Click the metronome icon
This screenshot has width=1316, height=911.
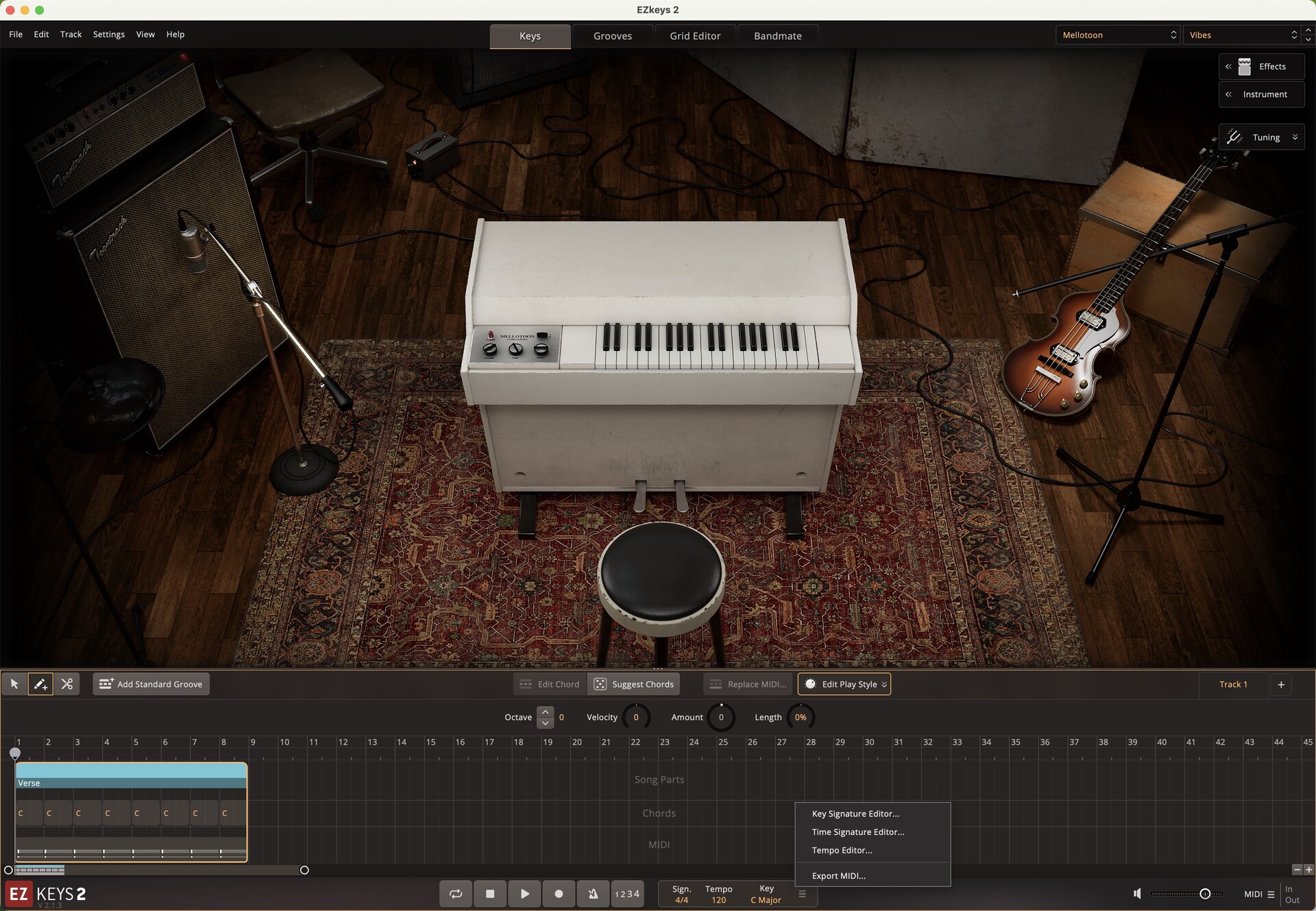pos(593,894)
